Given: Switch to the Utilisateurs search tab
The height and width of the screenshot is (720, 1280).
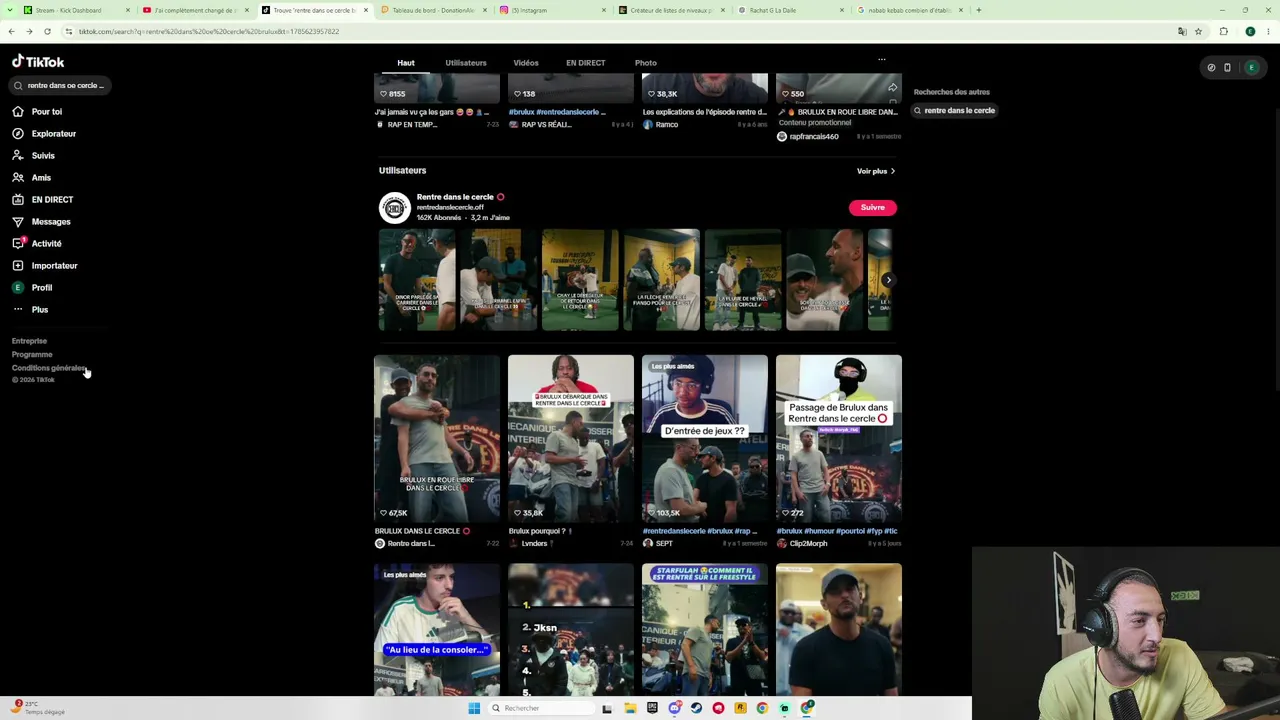Looking at the screenshot, I should [466, 63].
